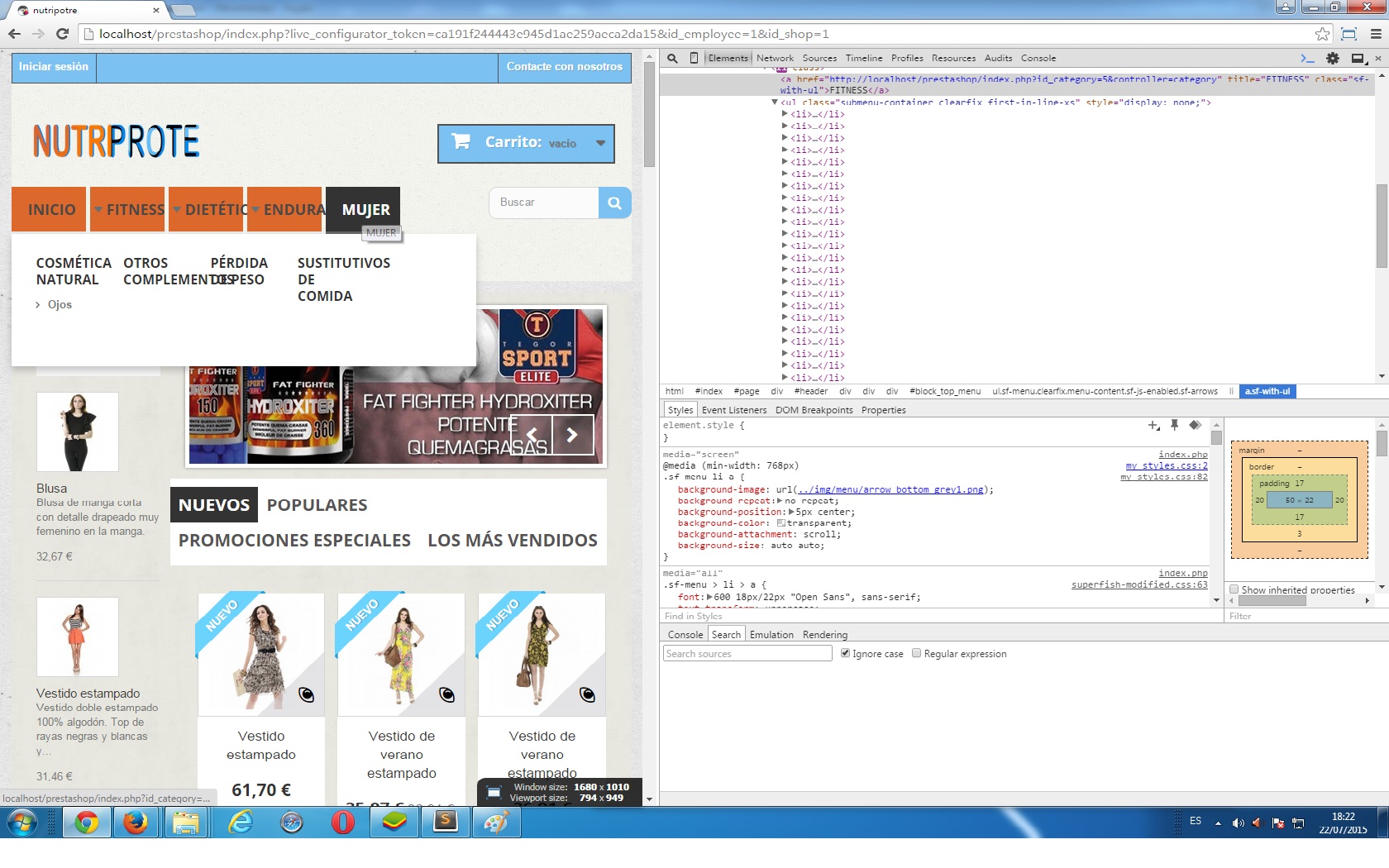
Task: Open the Chrome menu hamburger icon
Action: tap(1376, 34)
